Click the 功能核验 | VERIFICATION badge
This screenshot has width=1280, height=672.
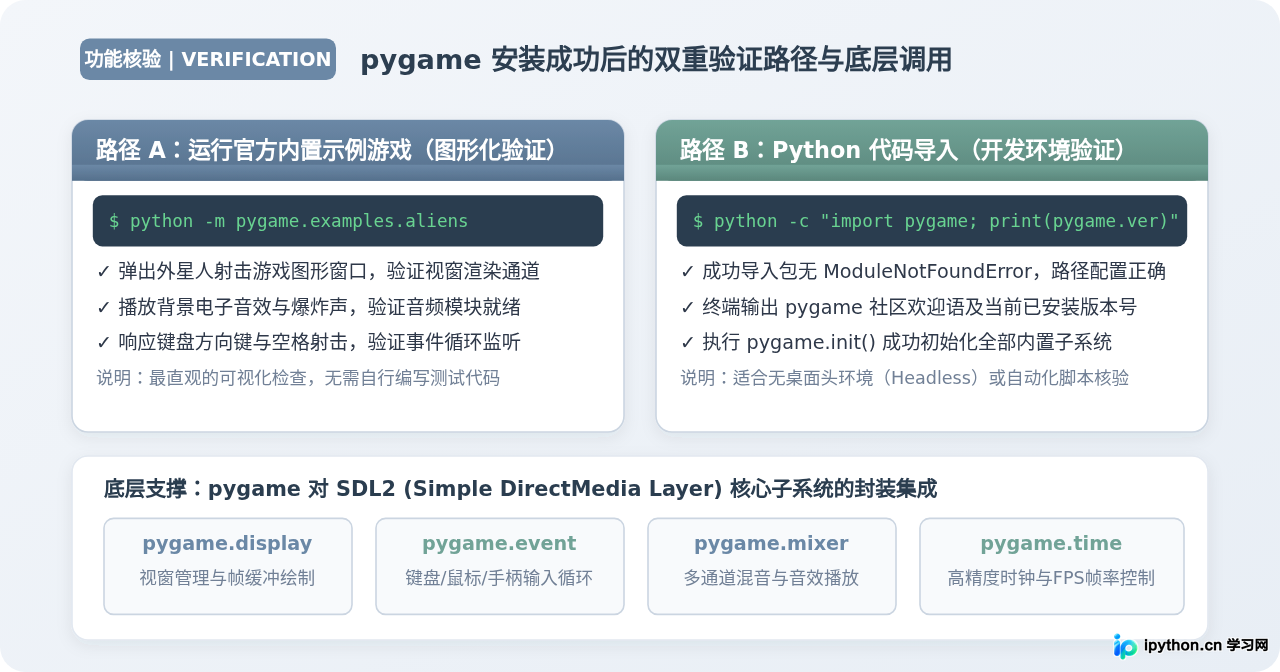point(208,59)
